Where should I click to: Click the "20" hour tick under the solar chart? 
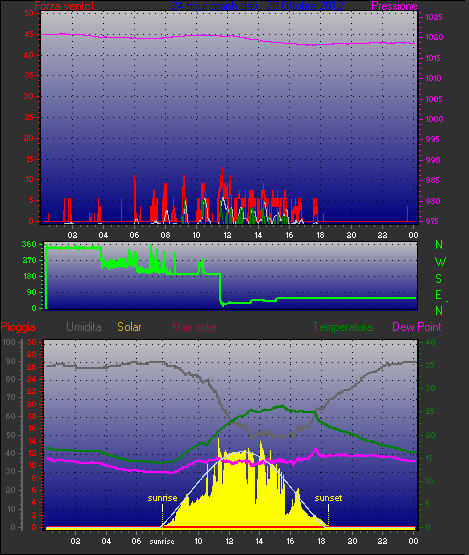pyautogui.click(x=352, y=541)
